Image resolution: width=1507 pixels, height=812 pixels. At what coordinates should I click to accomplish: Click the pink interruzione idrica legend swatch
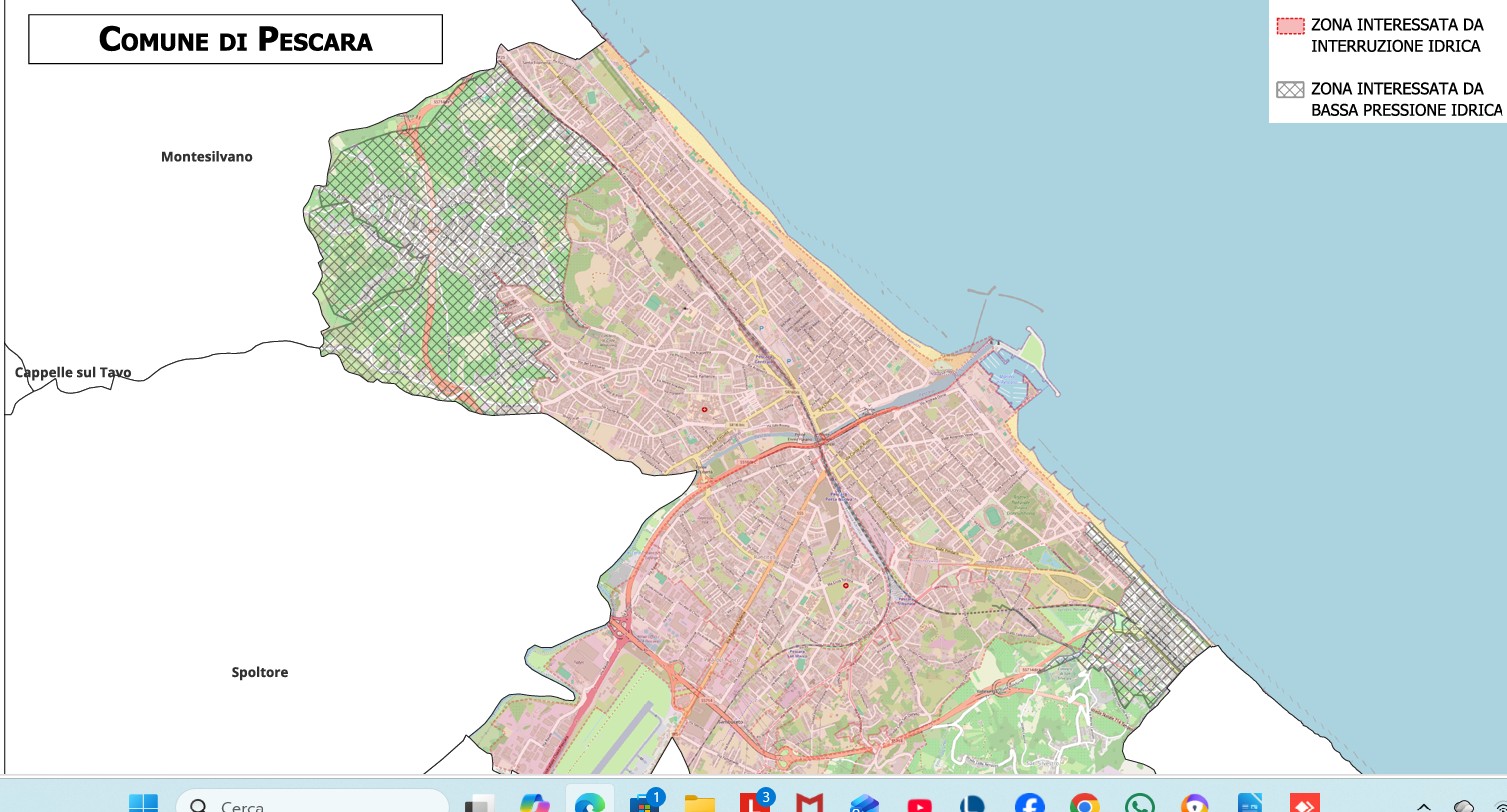(x=1290, y=26)
